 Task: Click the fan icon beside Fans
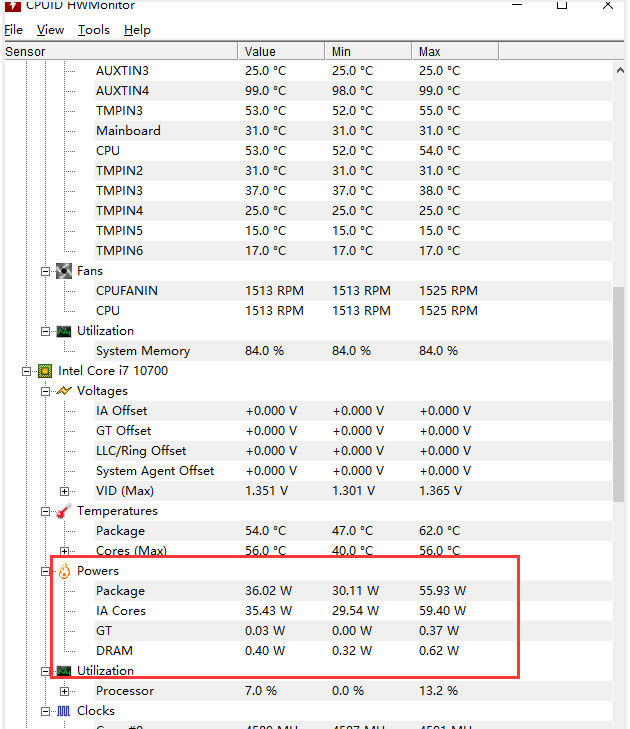[64, 271]
